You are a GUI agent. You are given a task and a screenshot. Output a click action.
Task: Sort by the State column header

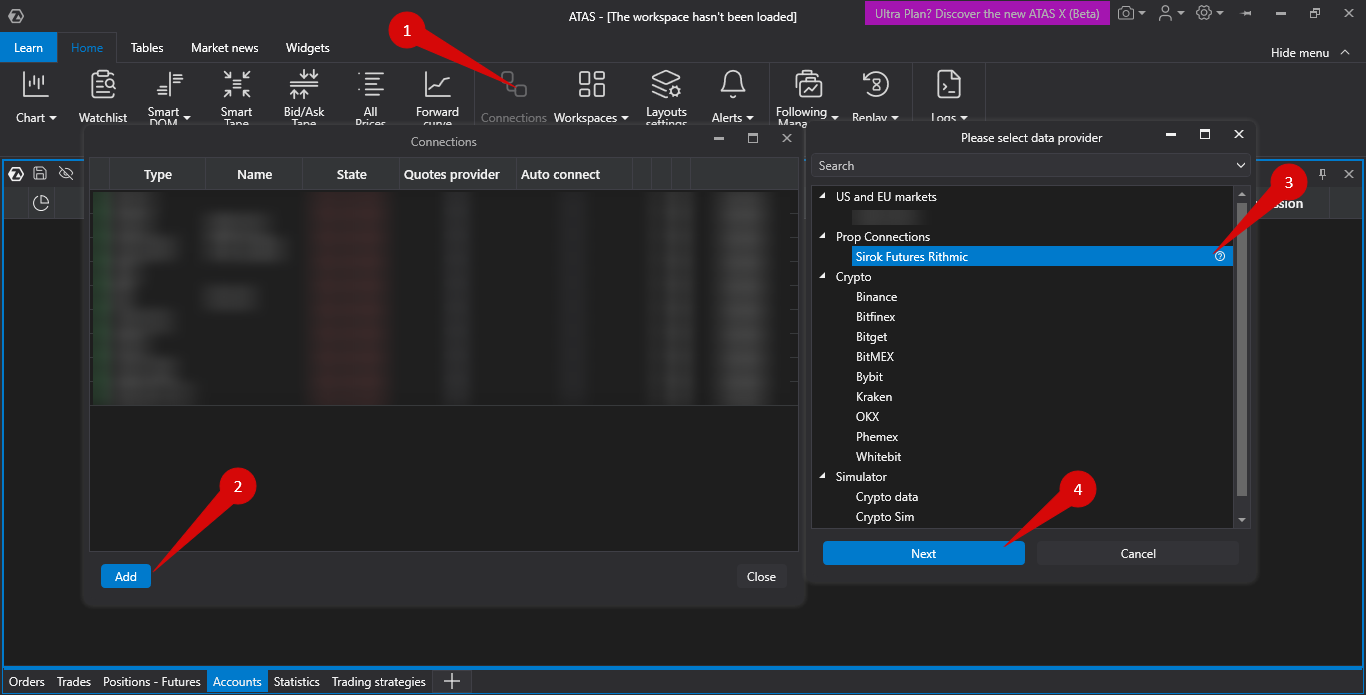point(351,174)
